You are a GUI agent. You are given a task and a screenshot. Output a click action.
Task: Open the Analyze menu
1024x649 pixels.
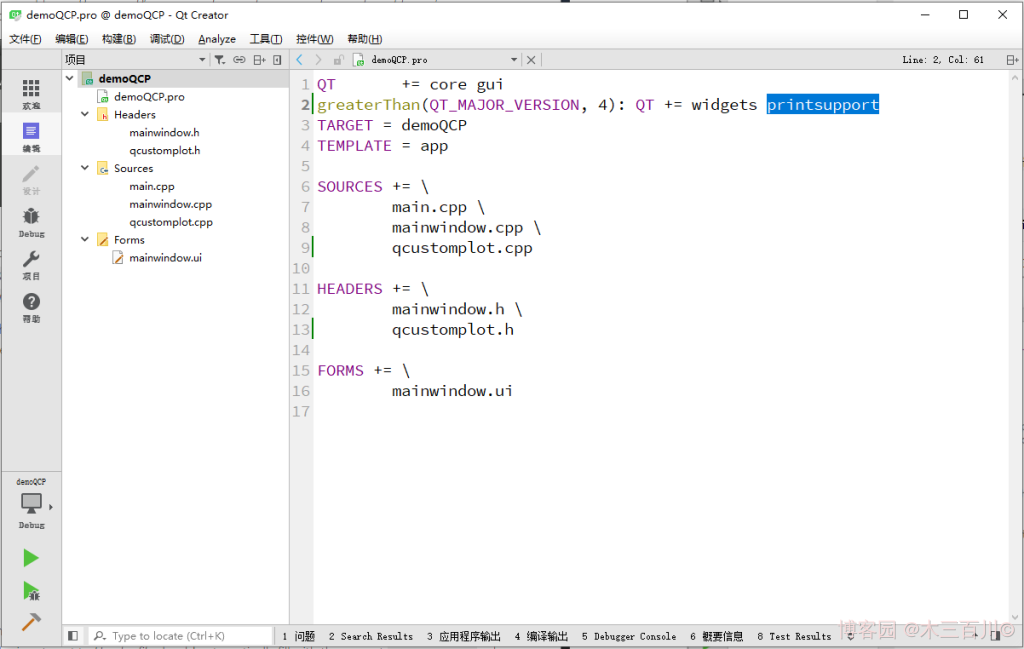point(217,39)
